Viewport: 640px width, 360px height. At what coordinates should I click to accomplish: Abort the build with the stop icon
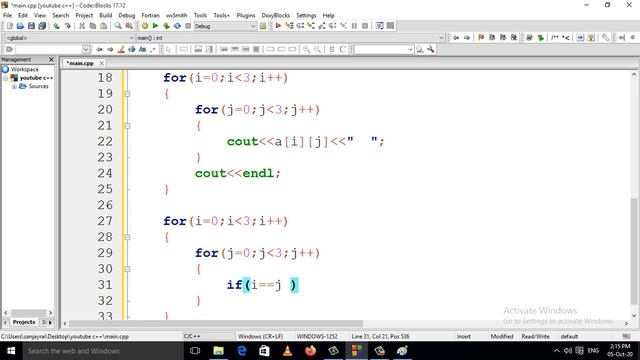pos(188,26)
